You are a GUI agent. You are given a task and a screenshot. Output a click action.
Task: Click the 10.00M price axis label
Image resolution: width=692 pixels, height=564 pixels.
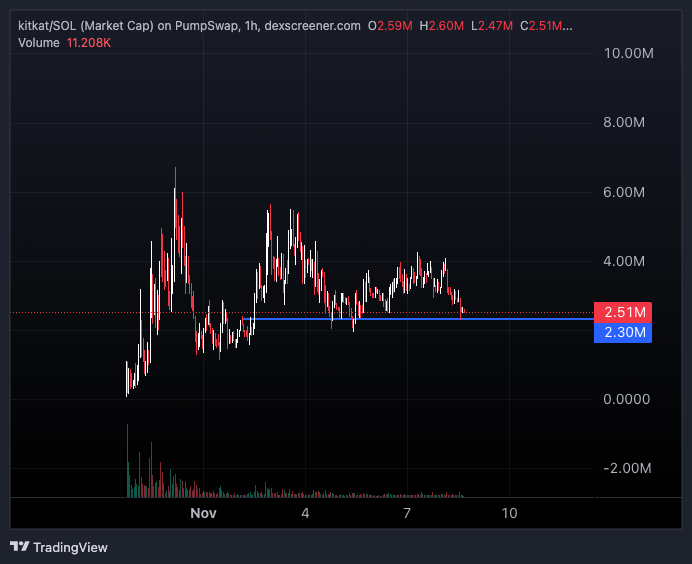coord(628,53)
